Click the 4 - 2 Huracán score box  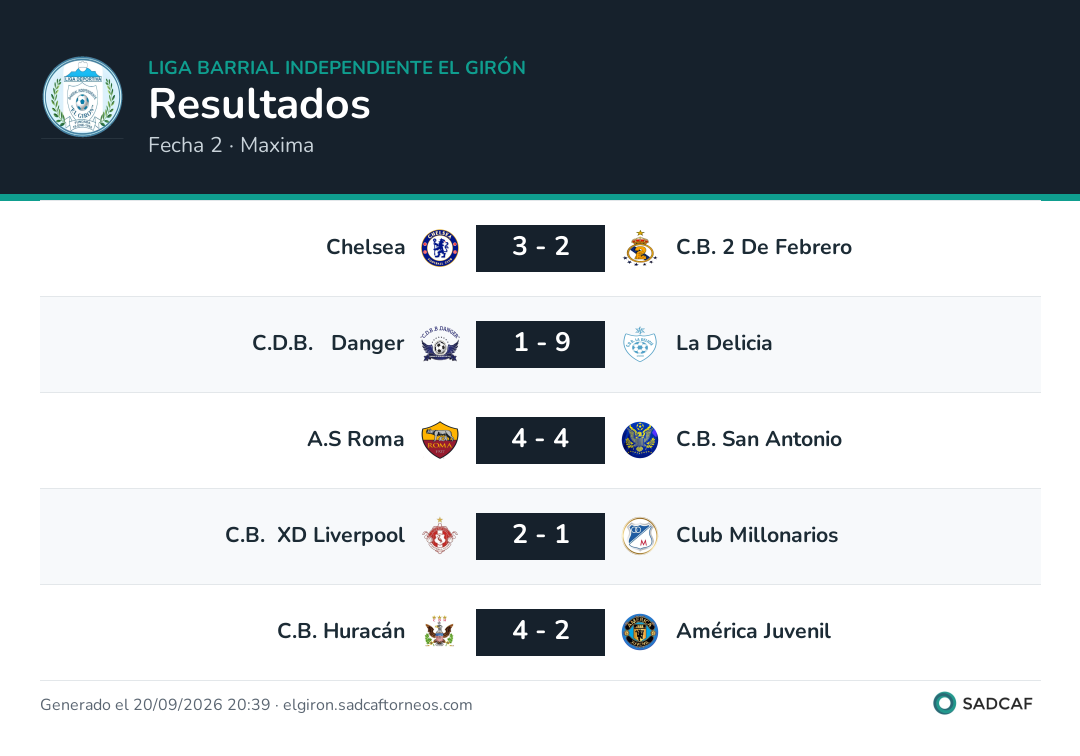pos(541,632)
